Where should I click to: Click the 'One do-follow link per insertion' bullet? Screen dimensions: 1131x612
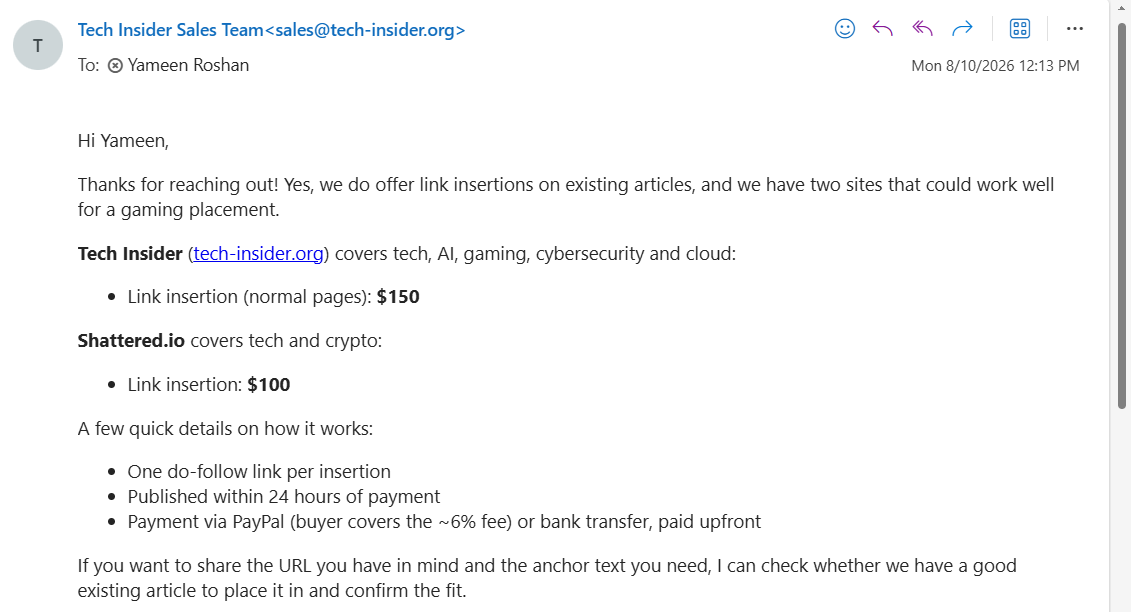(x=259, y=472)
